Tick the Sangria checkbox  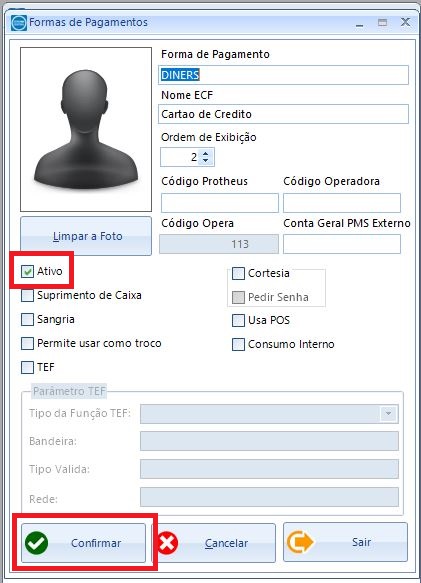[27, 319]
